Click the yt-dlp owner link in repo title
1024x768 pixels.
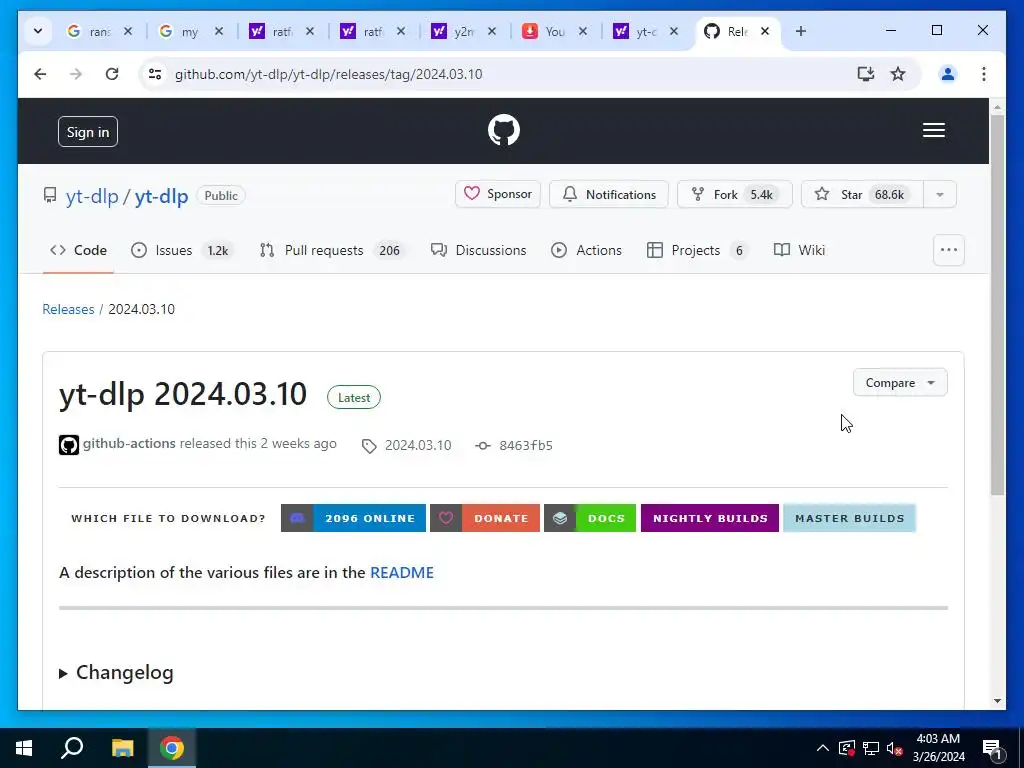[x=92, y=196]
